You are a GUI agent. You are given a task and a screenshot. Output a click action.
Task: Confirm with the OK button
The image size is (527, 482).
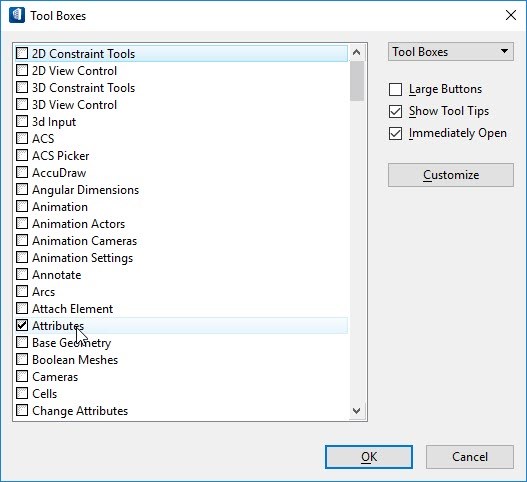coord(369,457)
